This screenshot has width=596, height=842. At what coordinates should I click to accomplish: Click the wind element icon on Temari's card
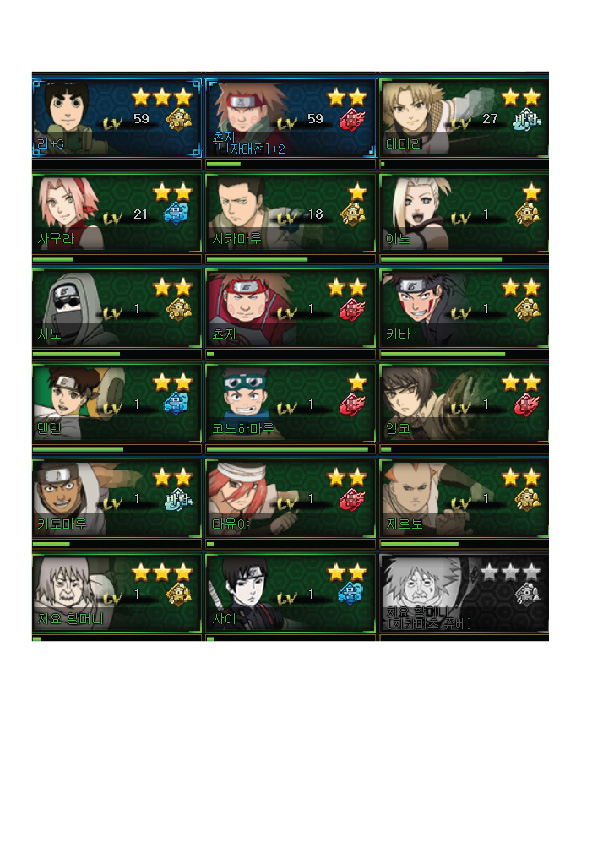527,119
